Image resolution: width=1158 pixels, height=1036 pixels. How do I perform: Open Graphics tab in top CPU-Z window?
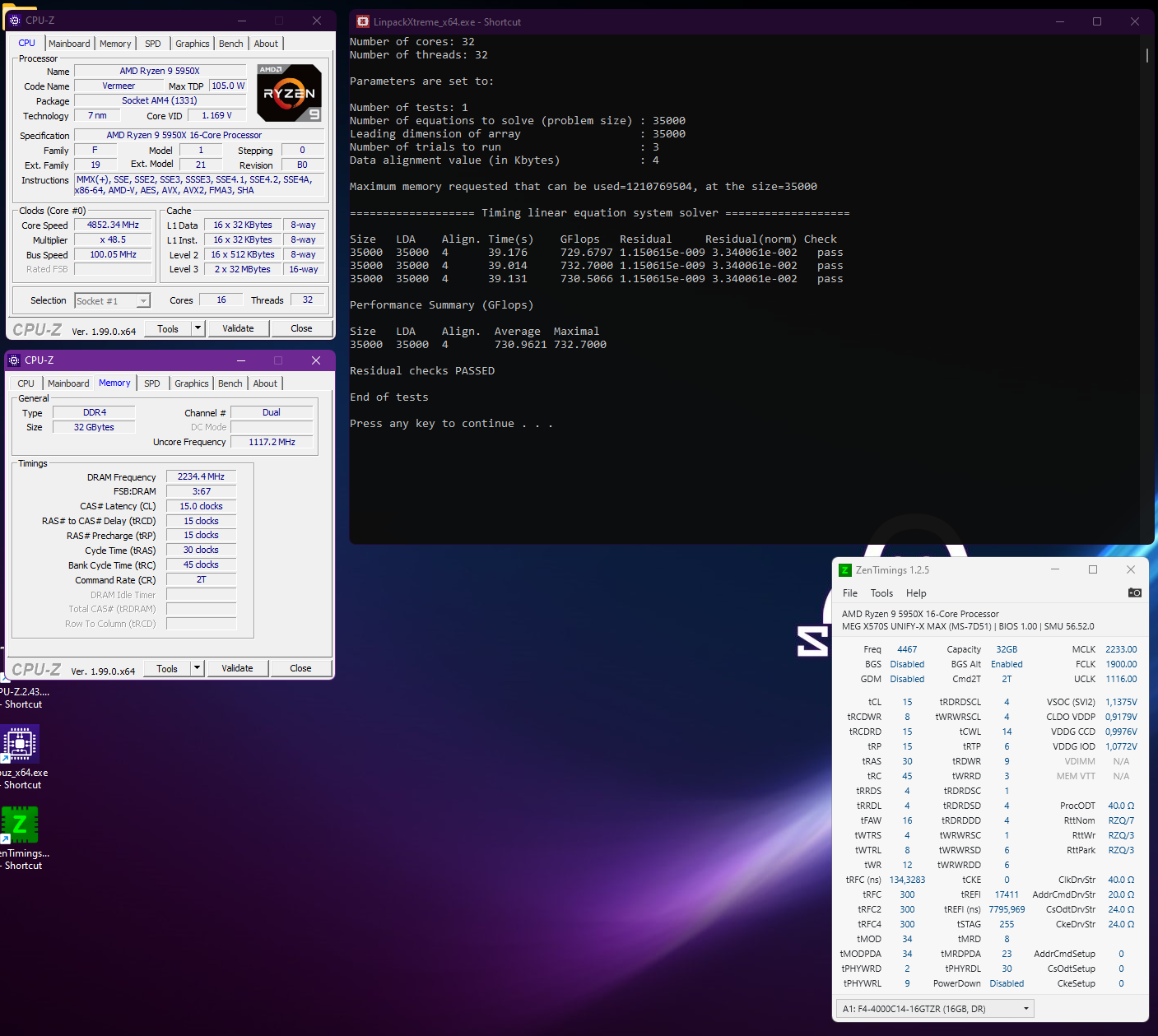click(193, 44)
